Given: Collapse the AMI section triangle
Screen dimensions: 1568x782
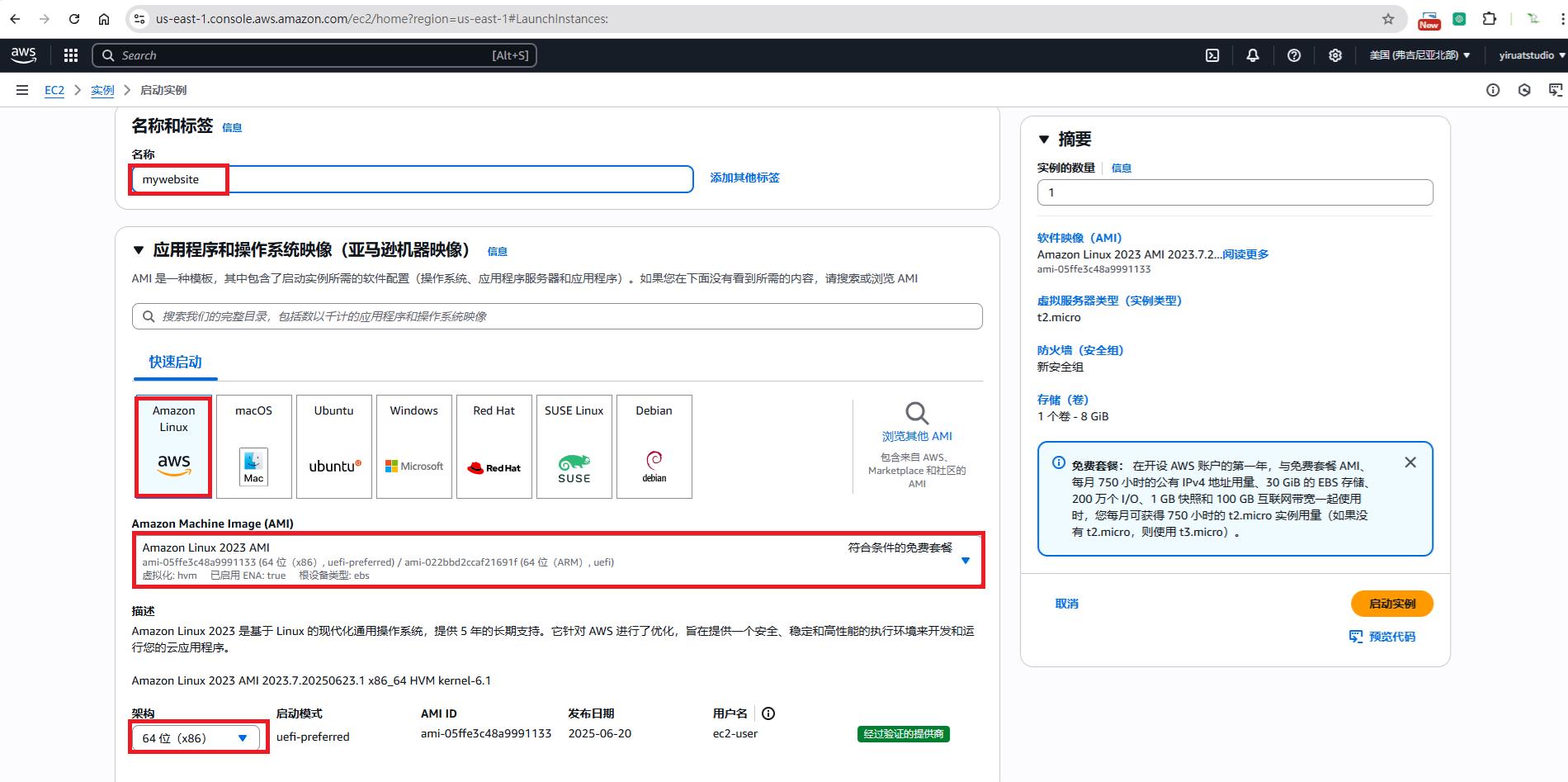Looking at the screenshot, I should tap(139, 250).
